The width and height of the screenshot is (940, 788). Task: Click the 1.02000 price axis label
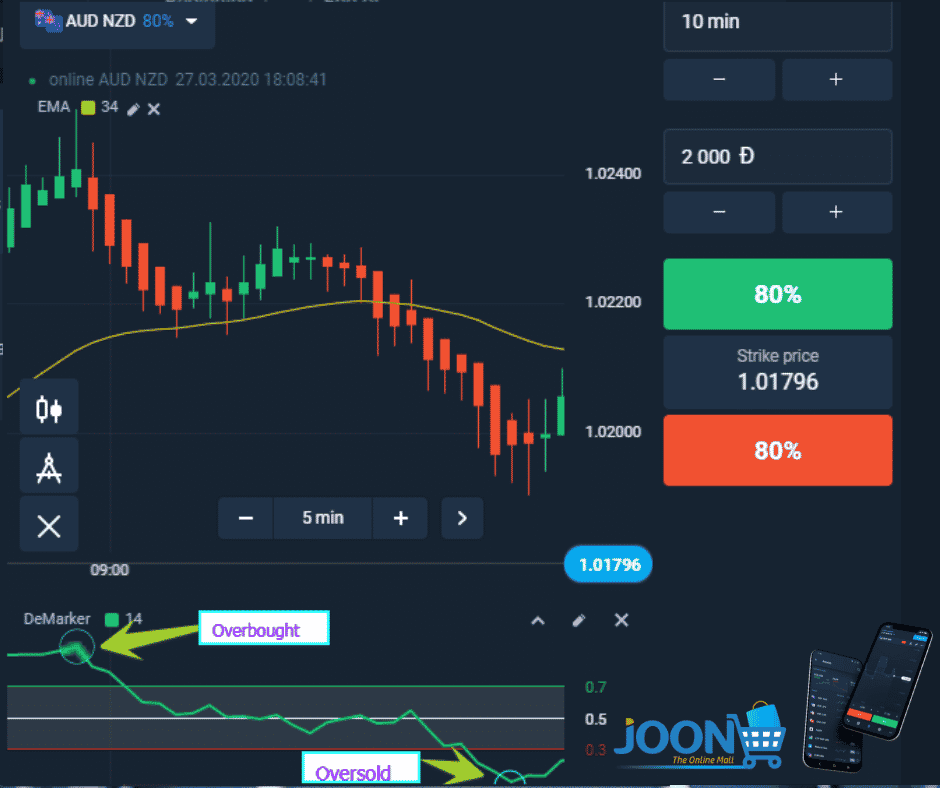click(x=613, y=432)
